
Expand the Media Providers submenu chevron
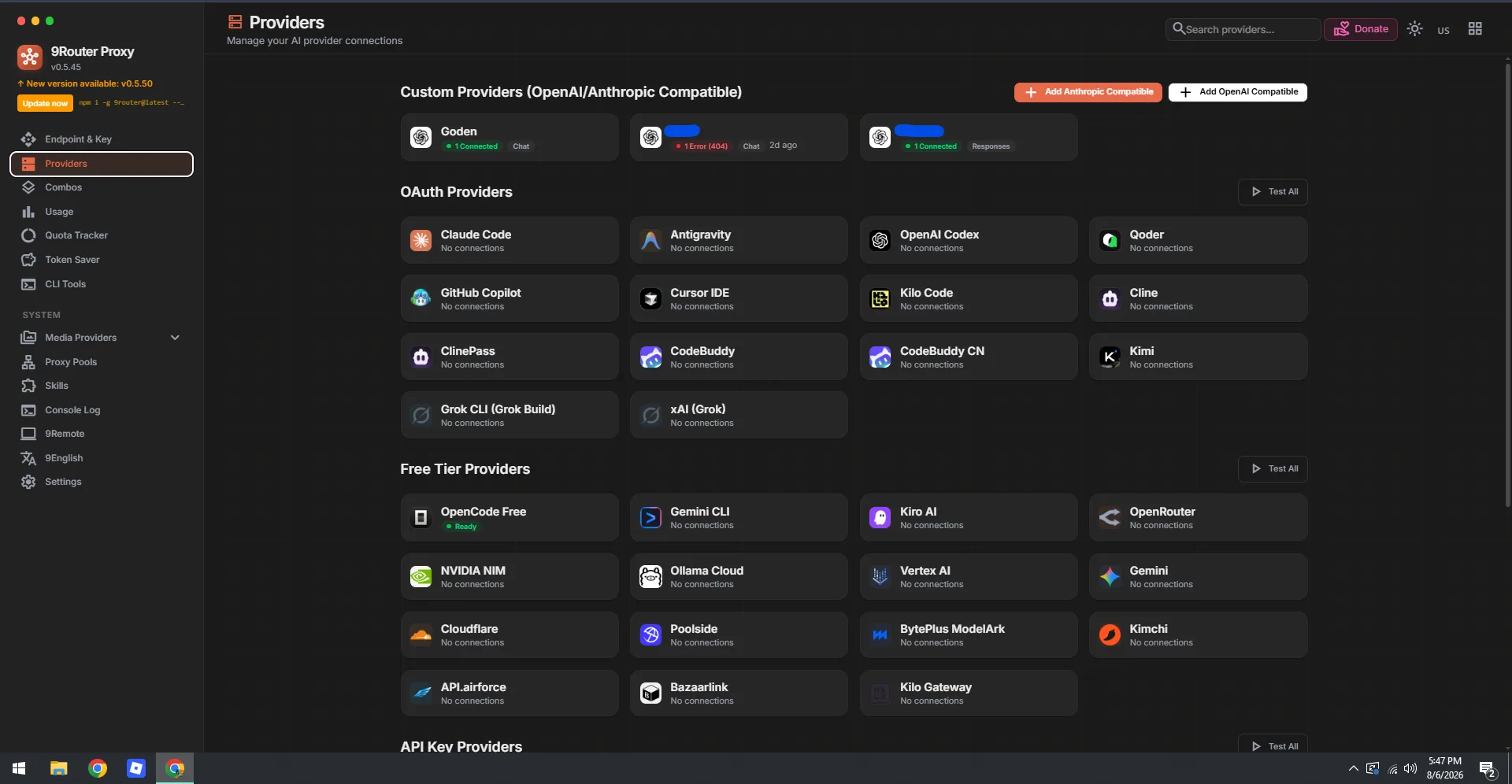click(x=175, y=338)
